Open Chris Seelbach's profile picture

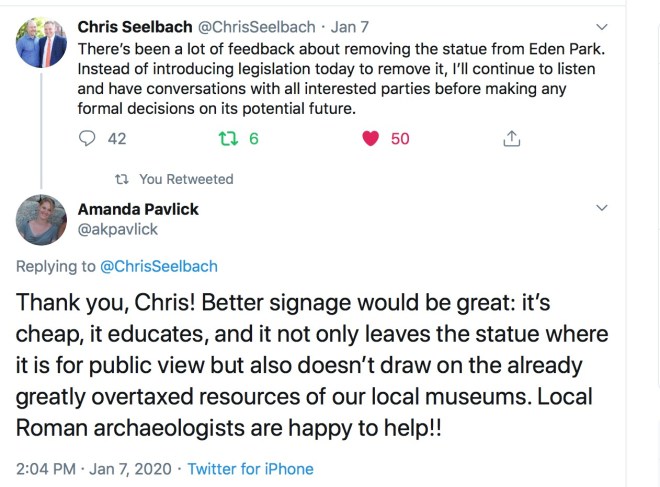42,45
